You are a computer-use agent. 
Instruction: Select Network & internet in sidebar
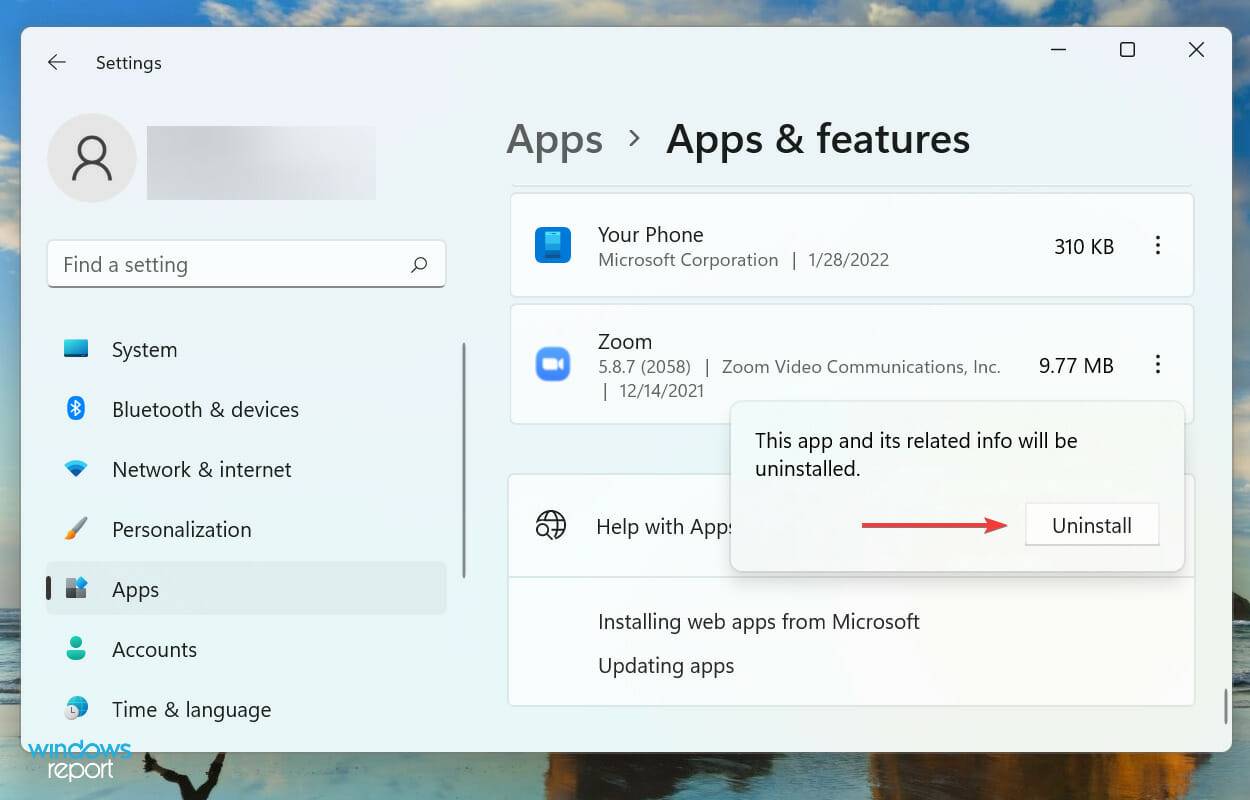(76, 469)
